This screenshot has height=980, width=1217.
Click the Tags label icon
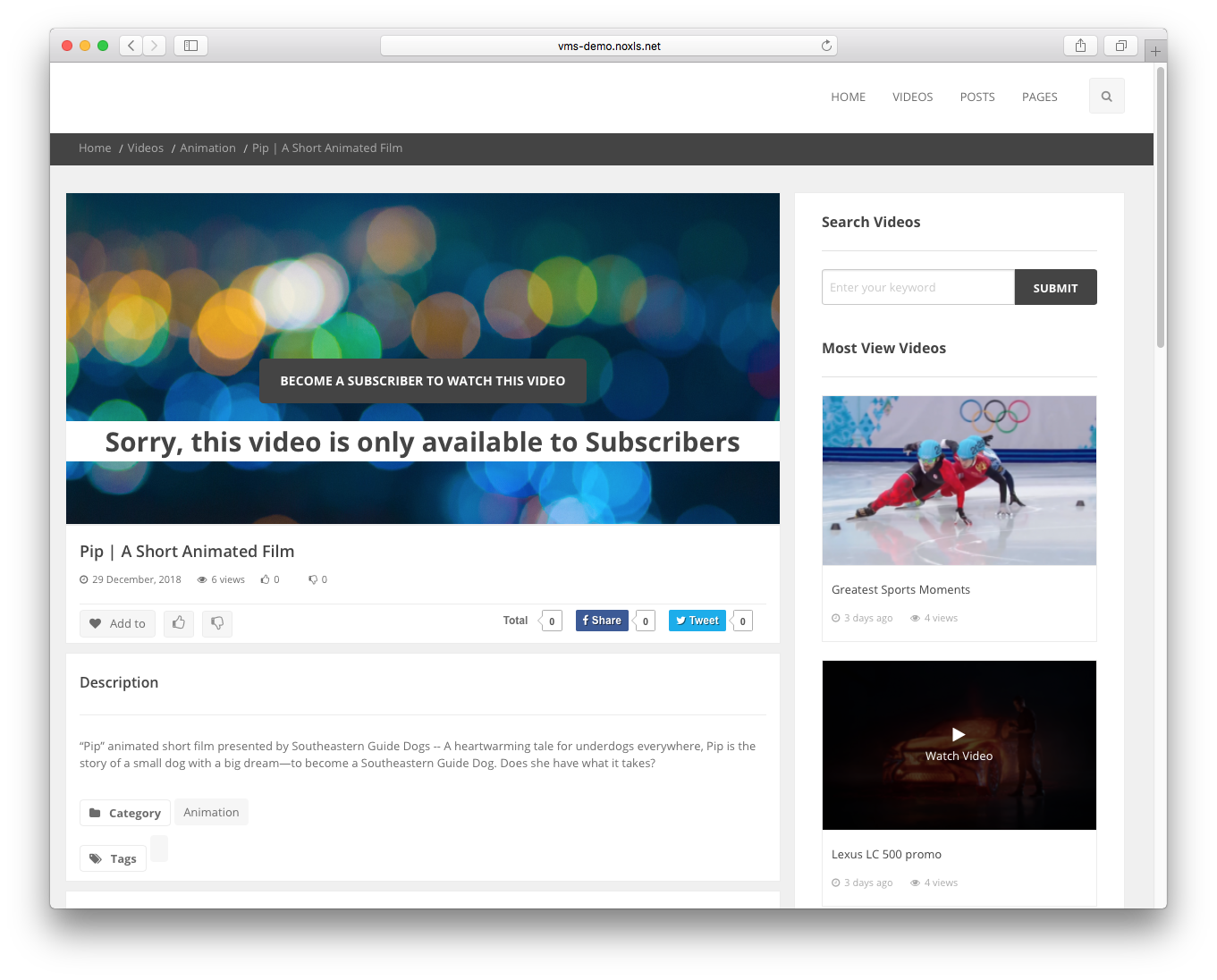[97, 857]
